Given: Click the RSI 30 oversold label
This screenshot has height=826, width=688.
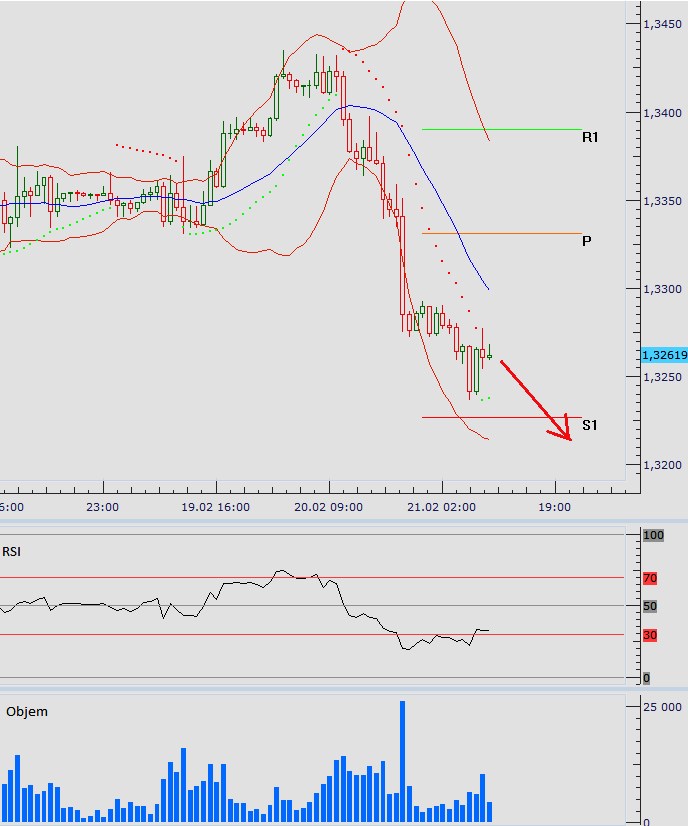Looking at the screenshot, I should coord(650,635).
